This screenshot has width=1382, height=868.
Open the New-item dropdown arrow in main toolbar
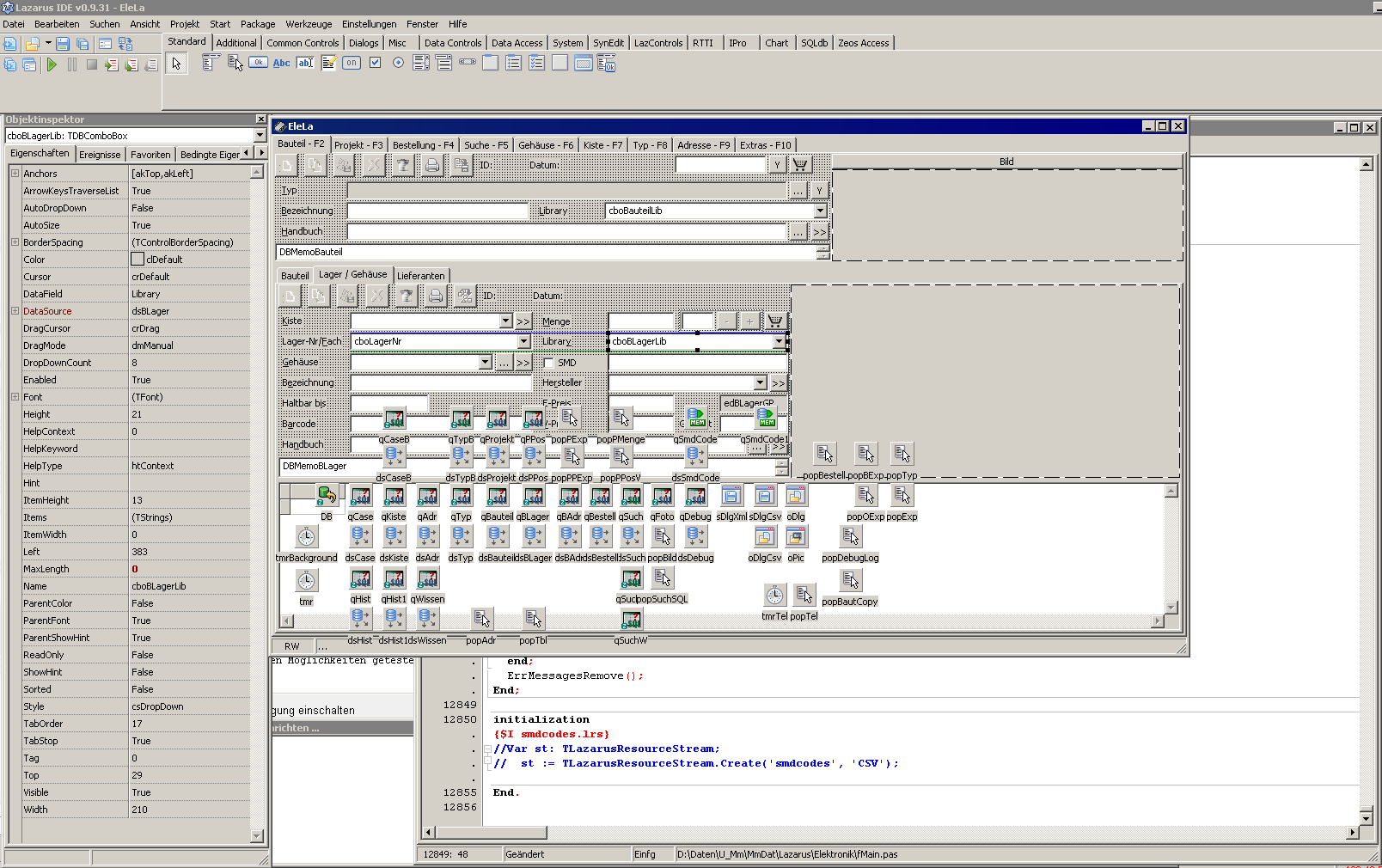[48, 43]
